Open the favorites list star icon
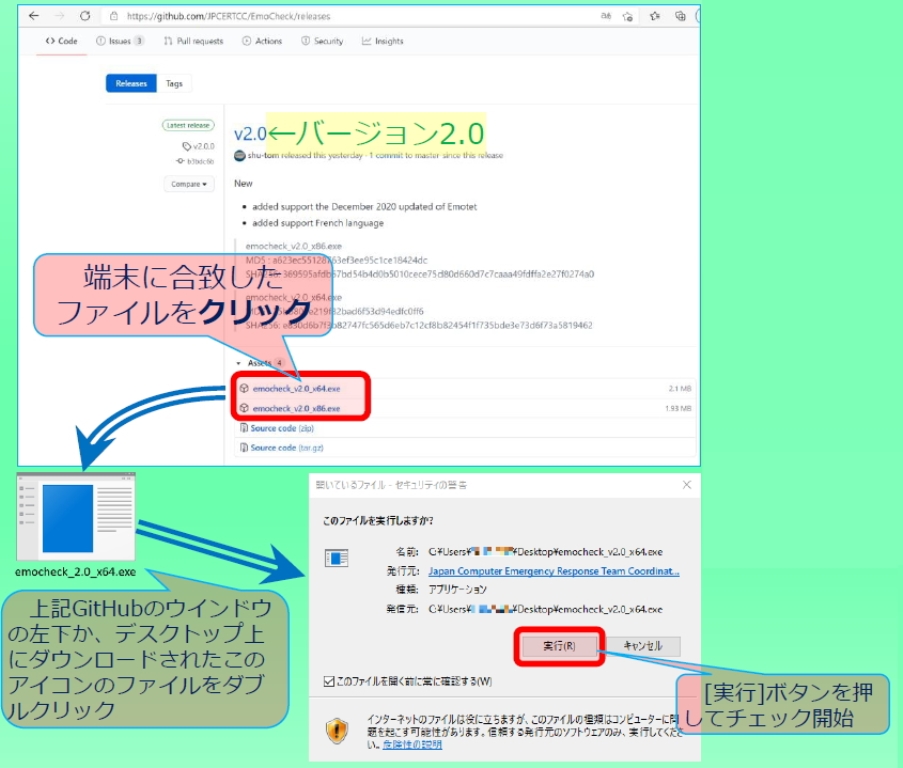The height and width of the screenshot is (768, 903). 655,16
